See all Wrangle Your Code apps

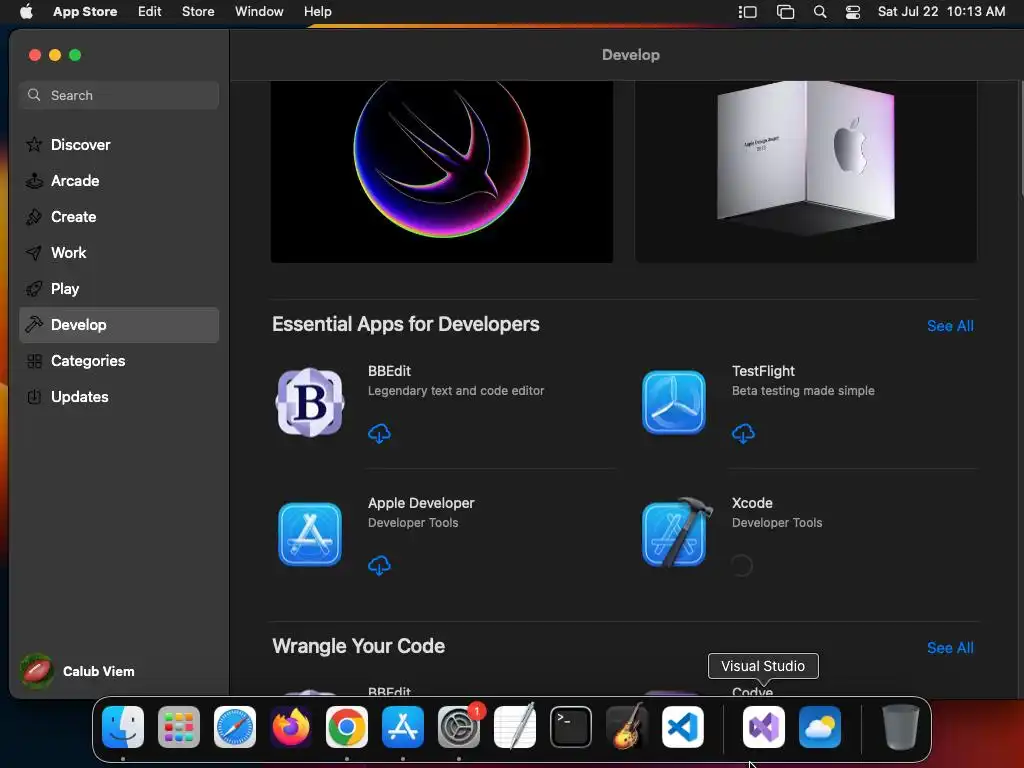950,648
